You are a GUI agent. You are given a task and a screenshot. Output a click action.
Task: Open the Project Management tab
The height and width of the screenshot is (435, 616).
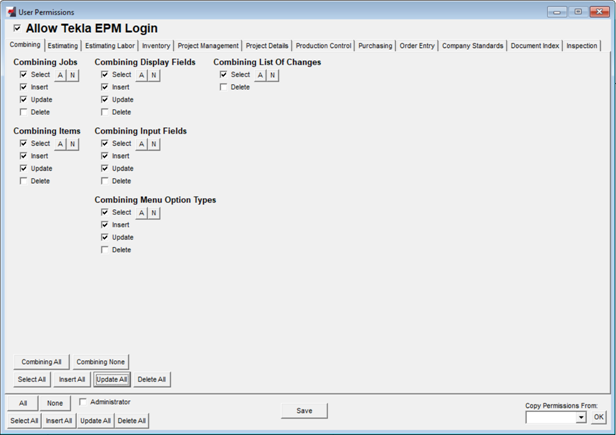click(208, 46)
